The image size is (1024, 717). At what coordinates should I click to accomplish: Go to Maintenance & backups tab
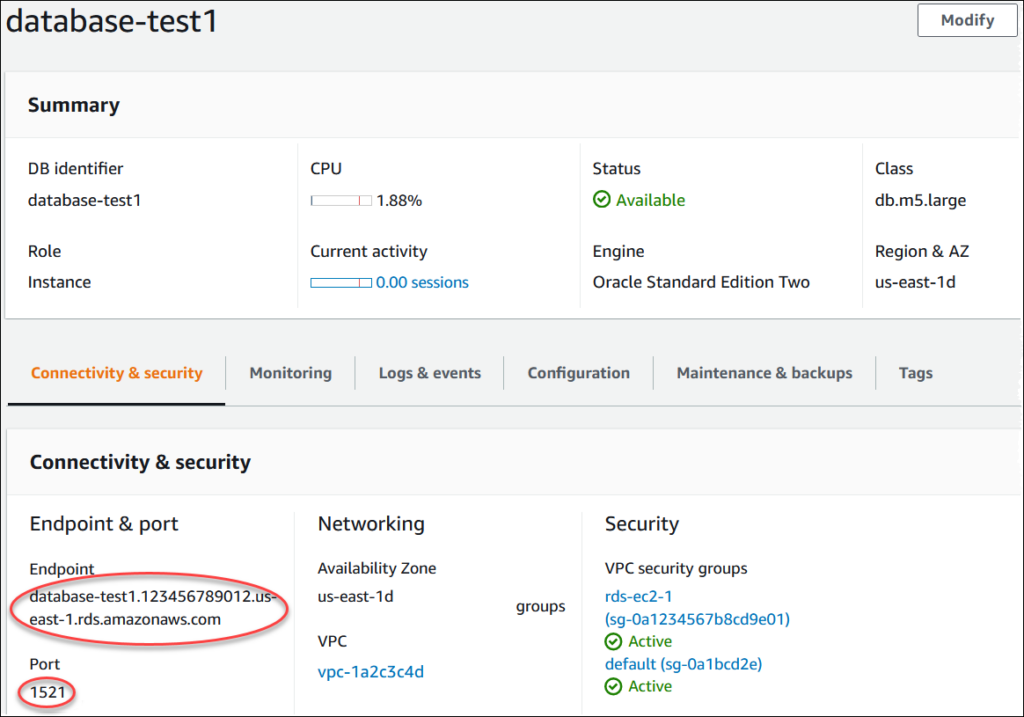[x=764, y=373]
